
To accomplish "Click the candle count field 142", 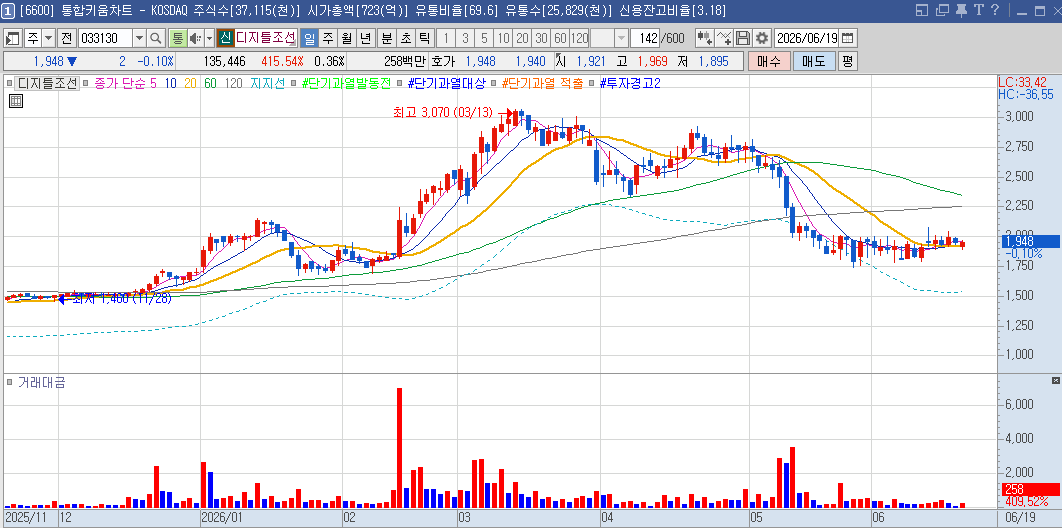I will pyautogui.click(x=644, y=38).
